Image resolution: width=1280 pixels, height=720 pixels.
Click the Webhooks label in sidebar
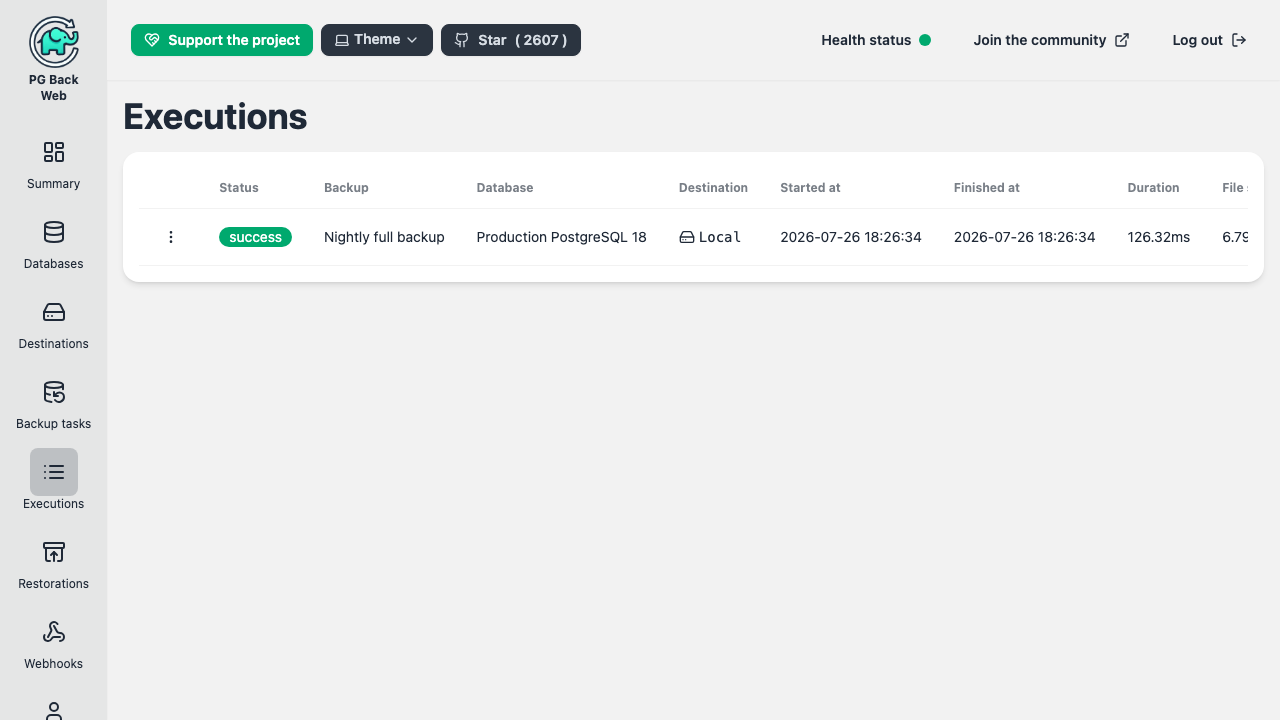pos(54,664)
